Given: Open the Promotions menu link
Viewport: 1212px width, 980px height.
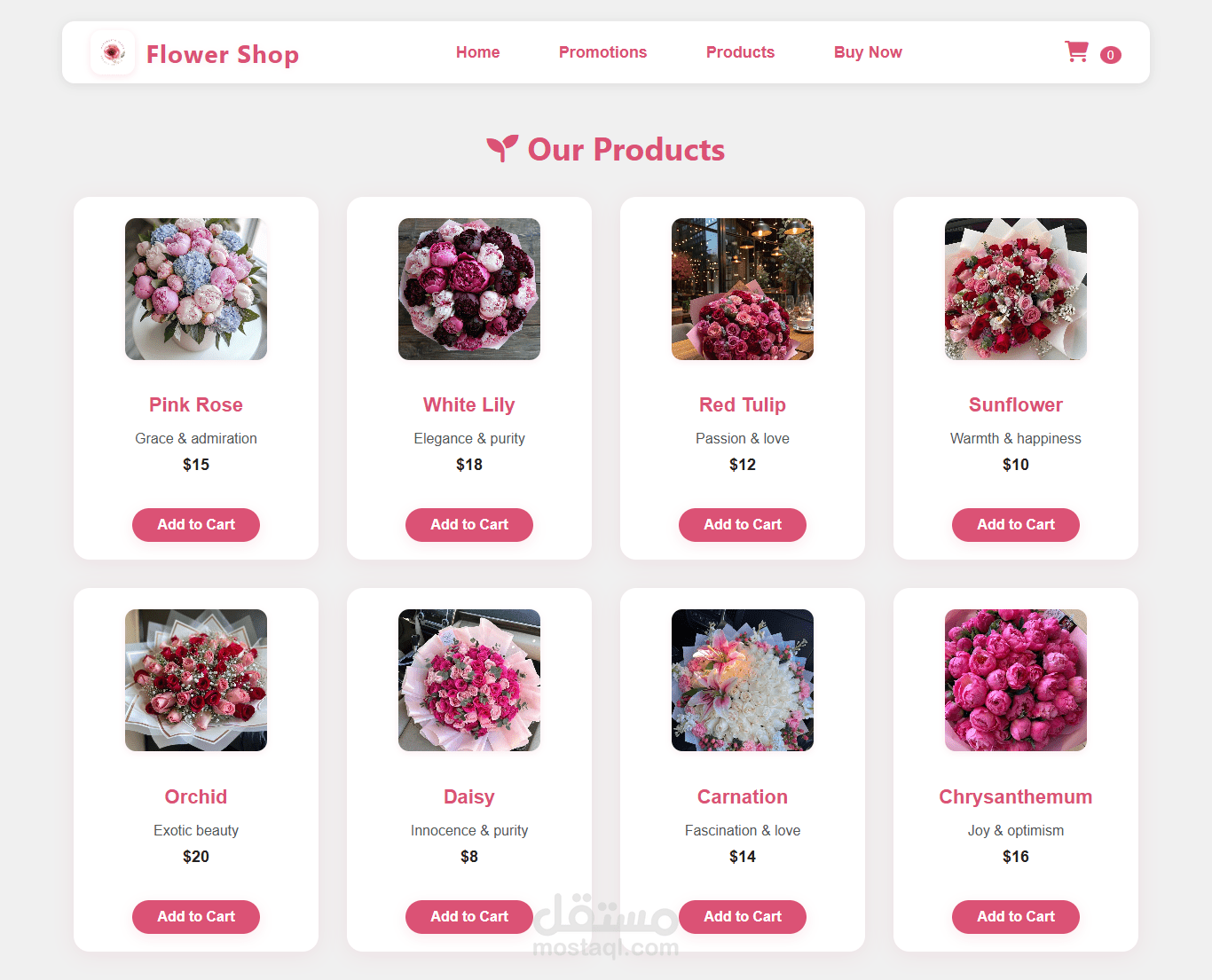Looking at the screenshot, I should [602, 52].
